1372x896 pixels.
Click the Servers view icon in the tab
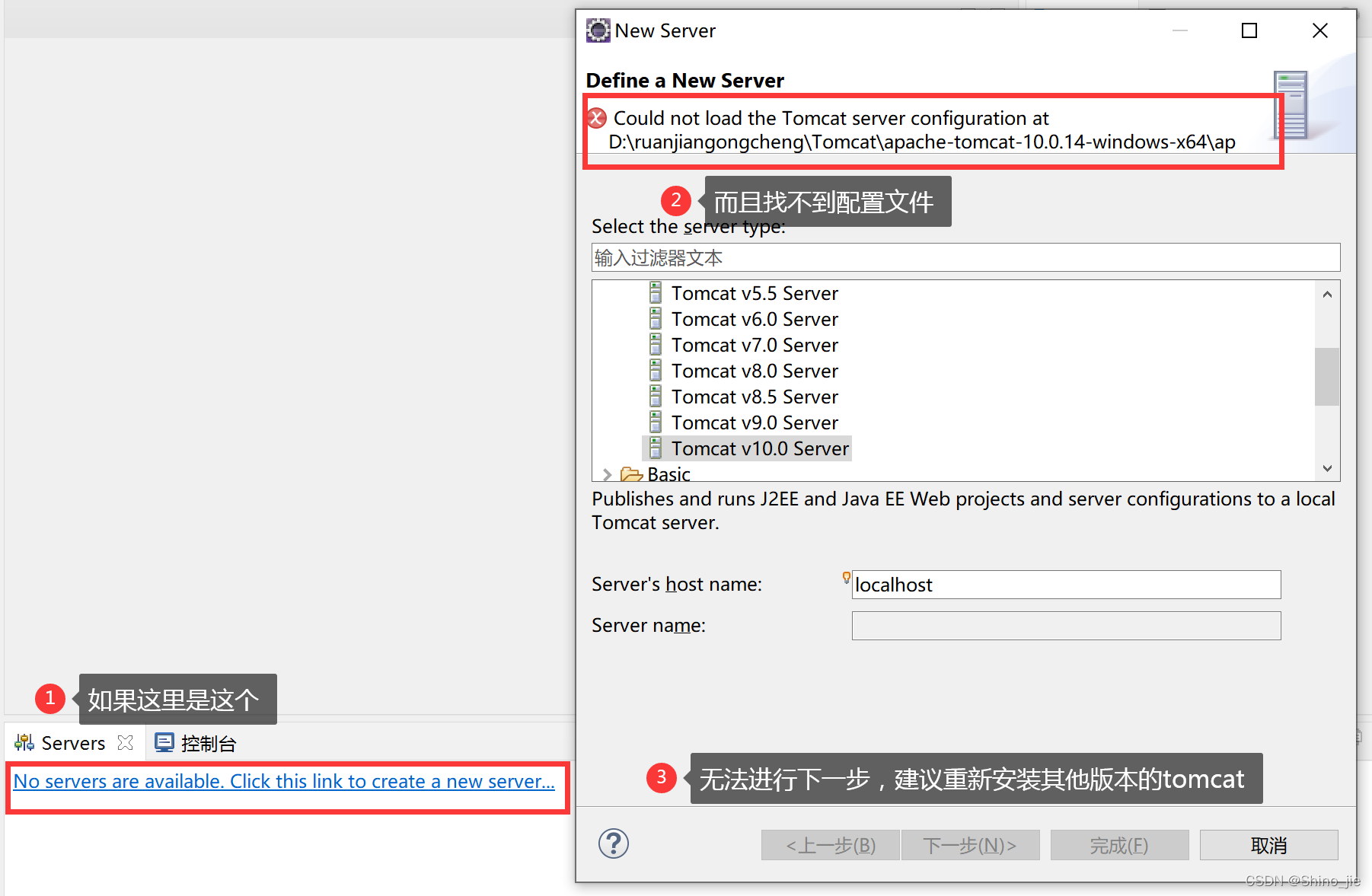click(24, 741)
